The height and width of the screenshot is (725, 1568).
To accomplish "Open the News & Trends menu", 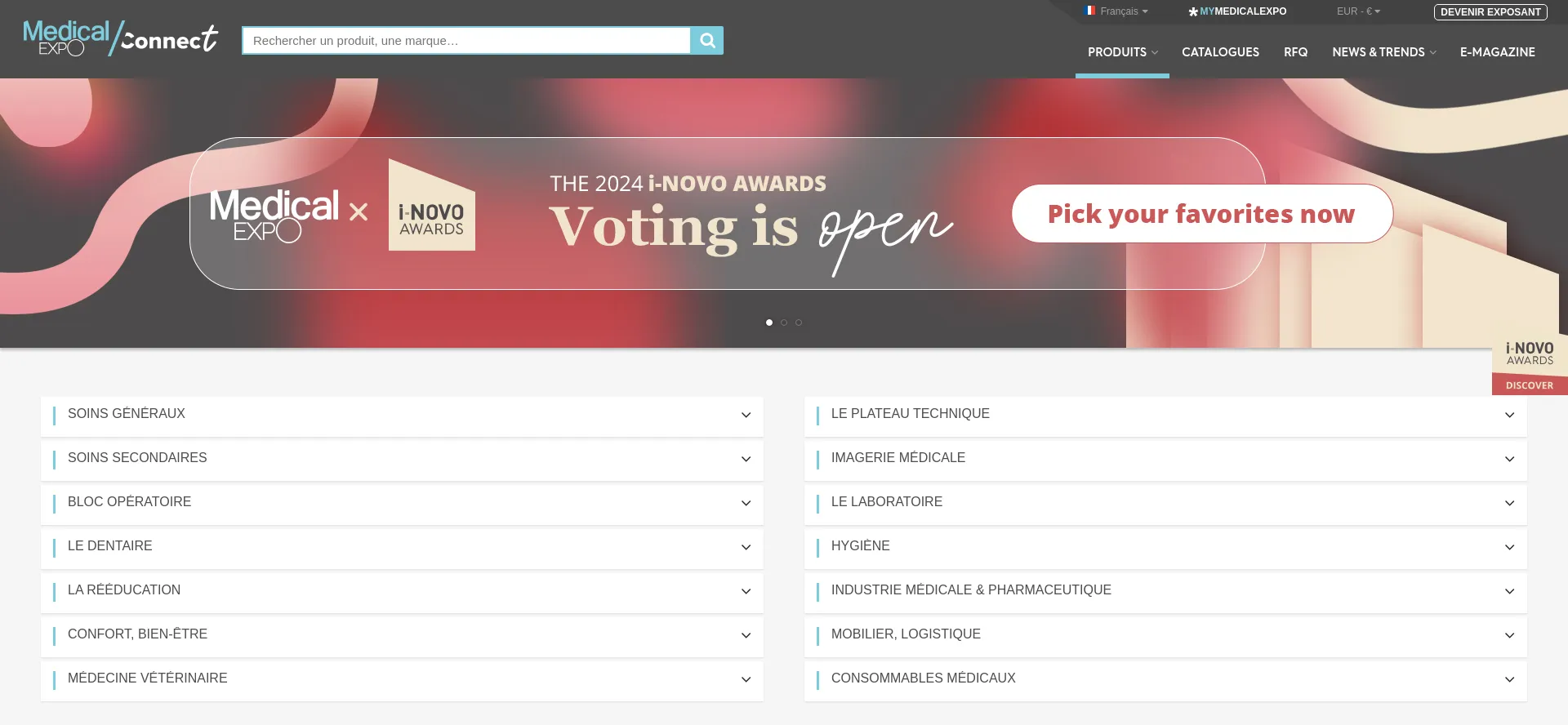I will click(1383, 52).
